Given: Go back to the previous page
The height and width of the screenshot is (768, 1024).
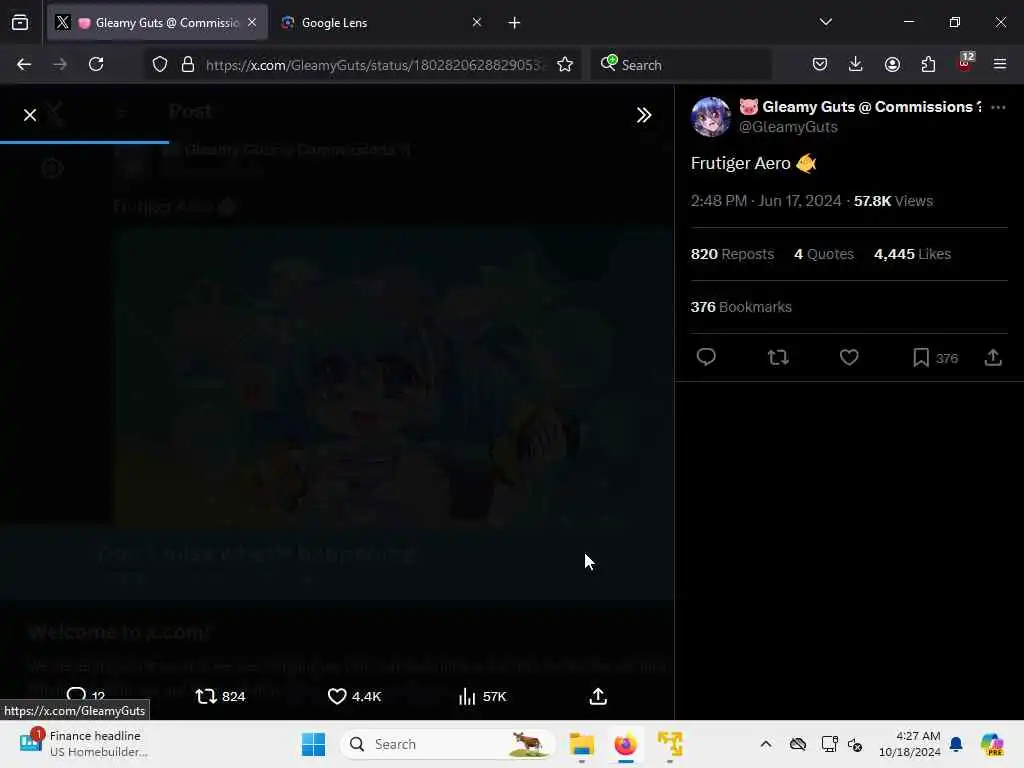Looking at the screenshot, I should tap(24, 64).
